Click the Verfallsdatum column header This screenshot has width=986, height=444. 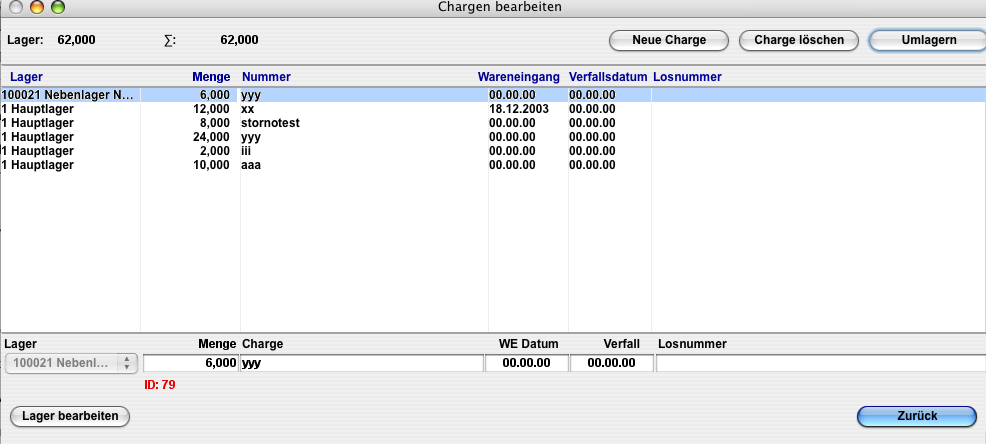point(607,77)
